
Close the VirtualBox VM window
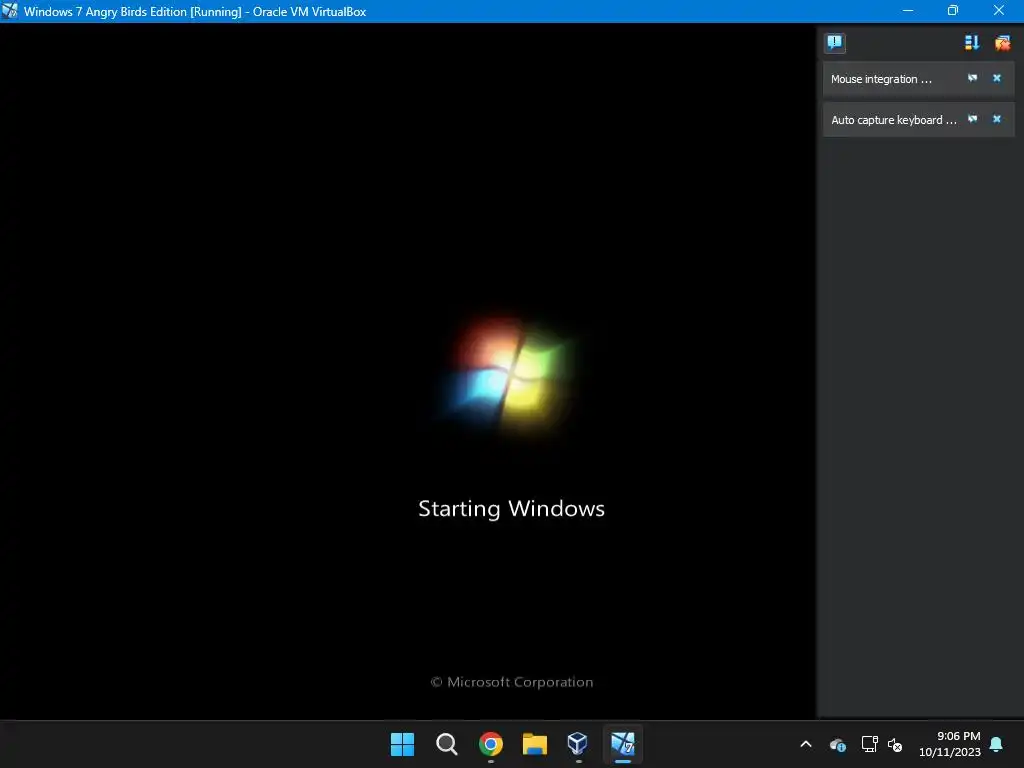click(x=999, y=10)
